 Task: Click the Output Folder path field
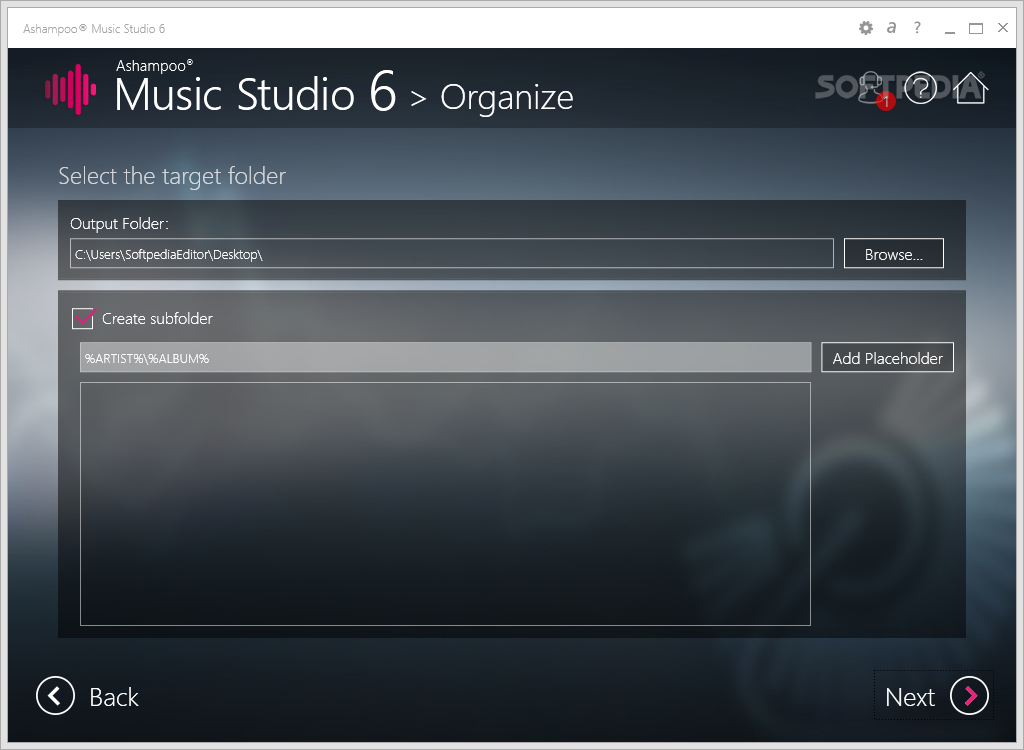coord(452,253)
